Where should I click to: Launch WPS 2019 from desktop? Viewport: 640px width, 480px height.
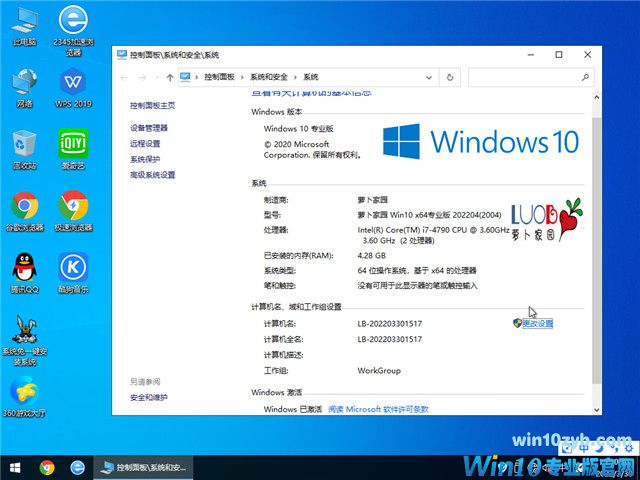click(73, 87)
